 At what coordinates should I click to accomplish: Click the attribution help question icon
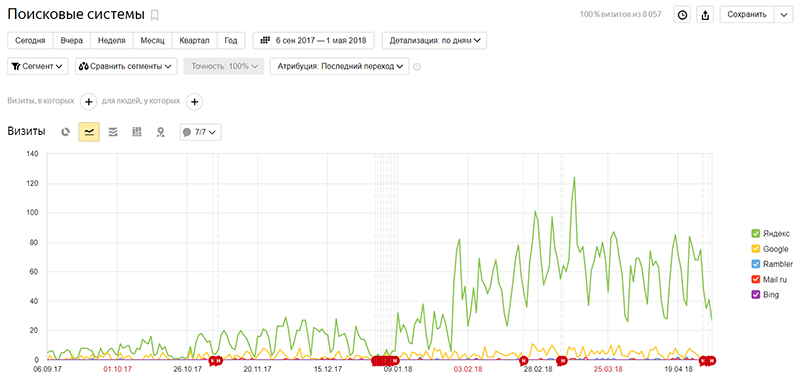tap(417, 66)
